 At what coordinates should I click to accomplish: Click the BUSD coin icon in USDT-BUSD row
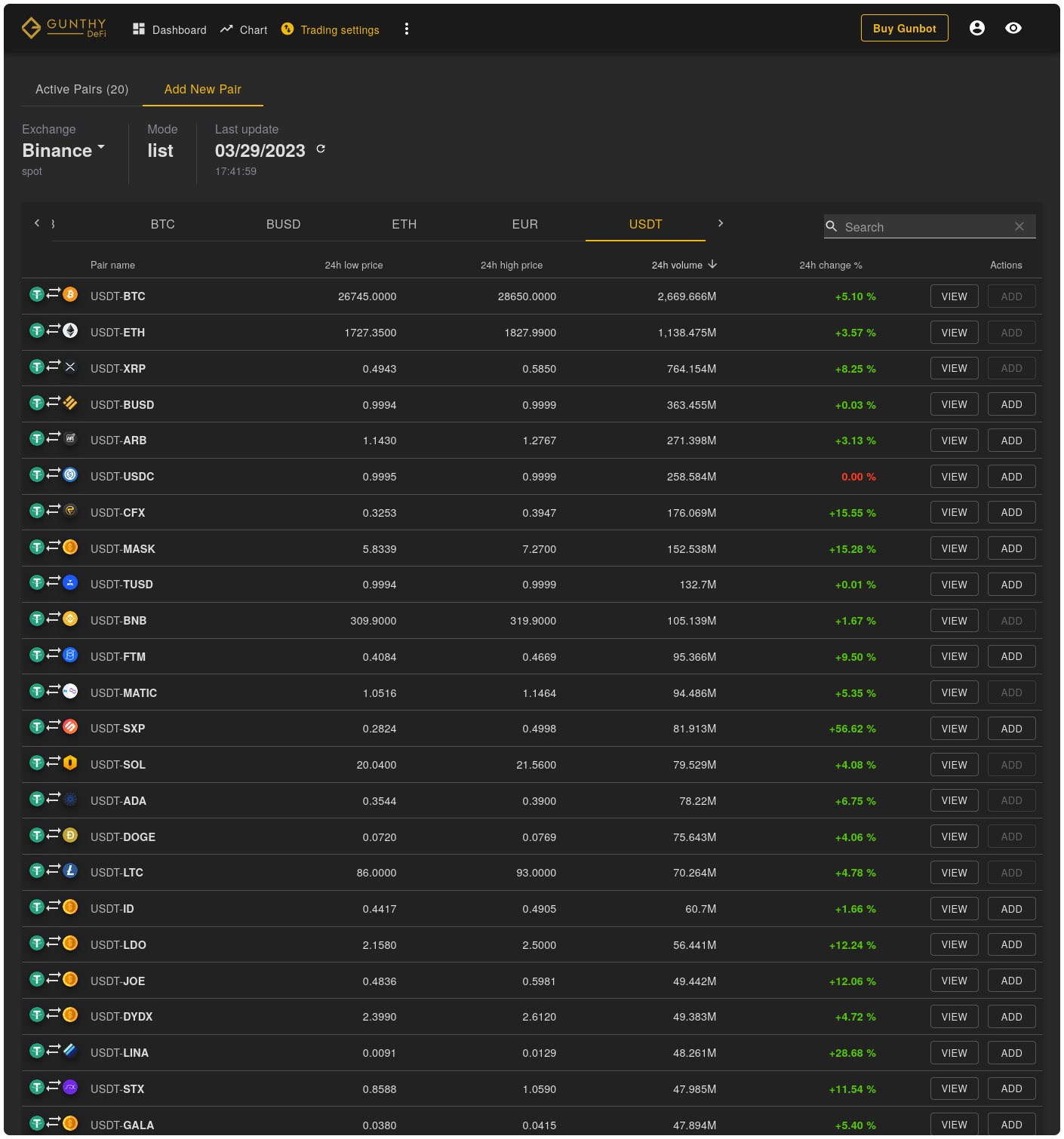(70, 403)
